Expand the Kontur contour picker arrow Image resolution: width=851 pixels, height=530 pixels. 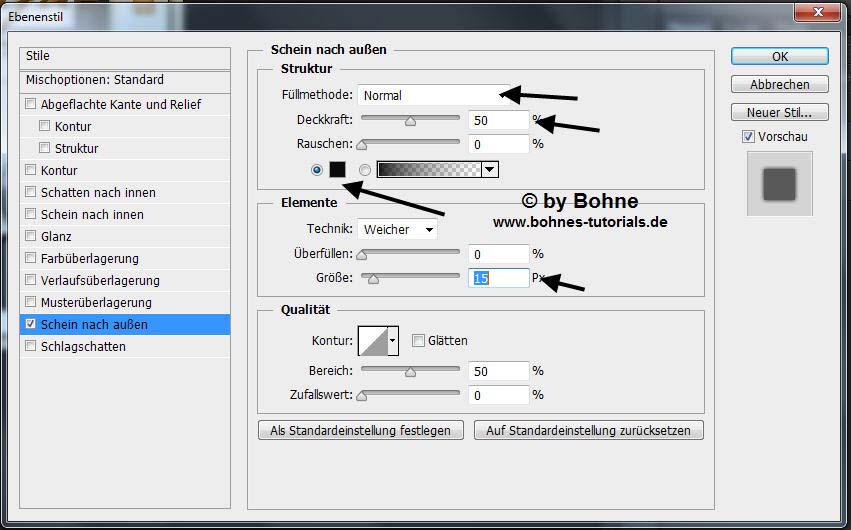click(393, 341)
